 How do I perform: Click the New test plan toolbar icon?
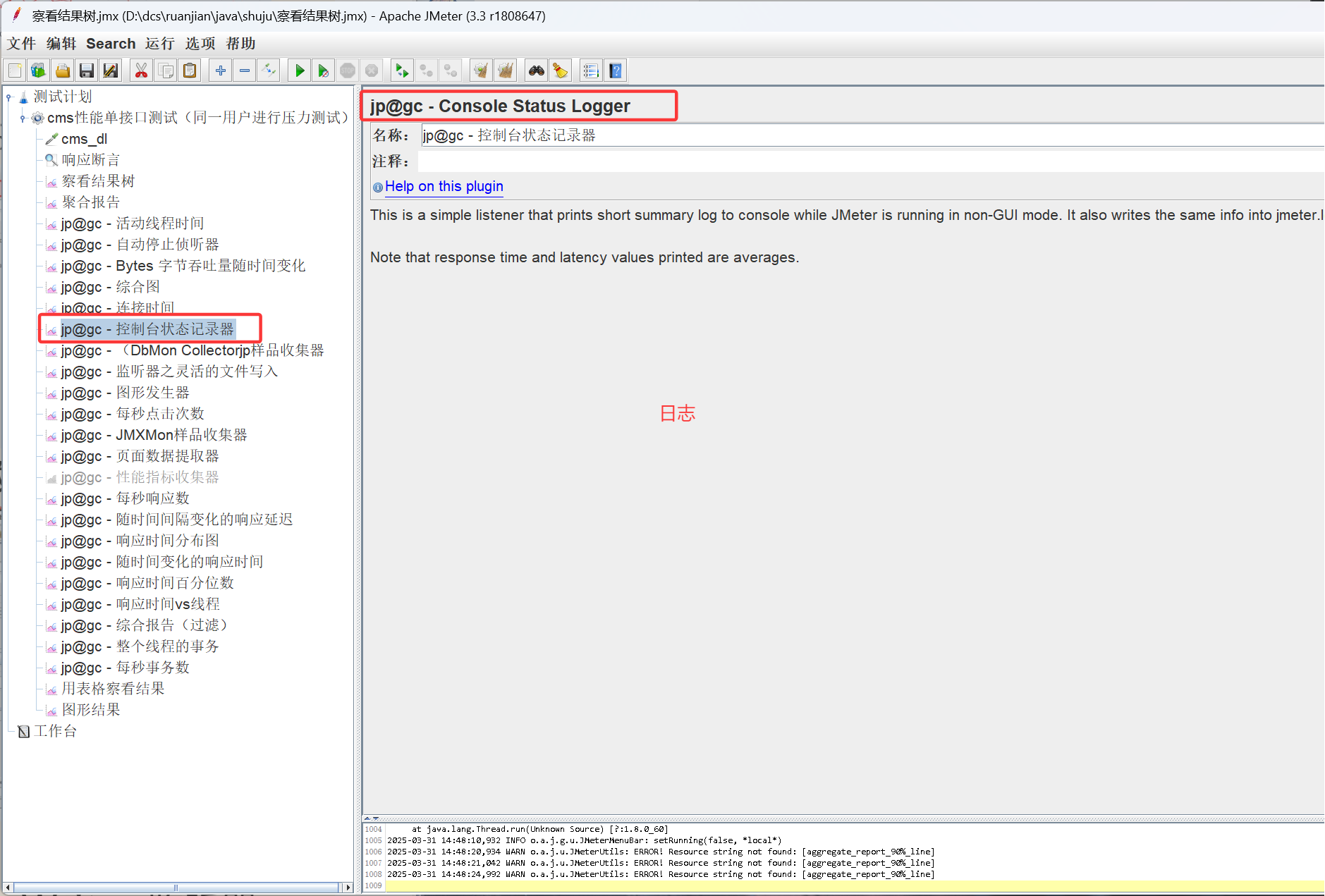pos(15,70)
